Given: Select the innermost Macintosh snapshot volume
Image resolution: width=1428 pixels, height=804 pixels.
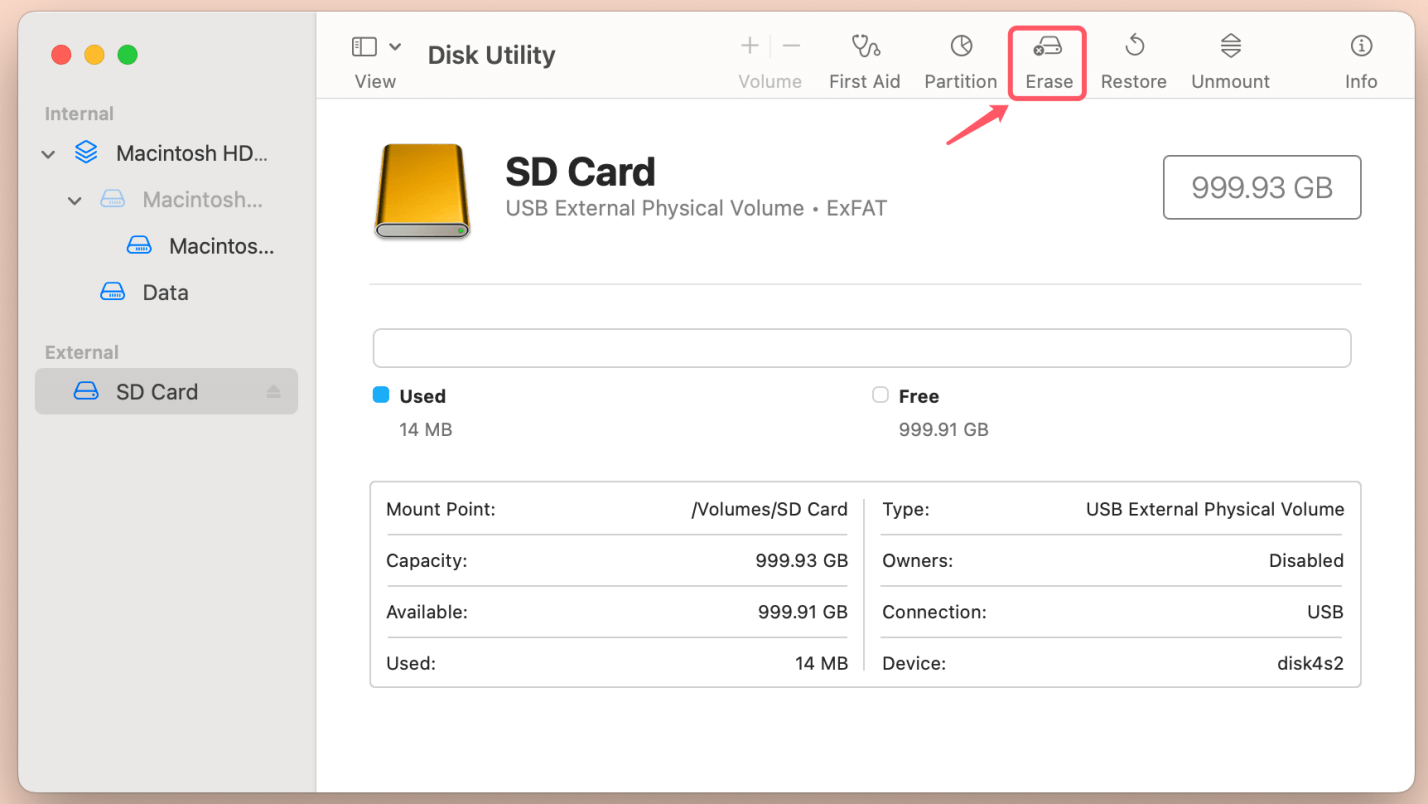Looking at the screenshot, I should (220, 246).
